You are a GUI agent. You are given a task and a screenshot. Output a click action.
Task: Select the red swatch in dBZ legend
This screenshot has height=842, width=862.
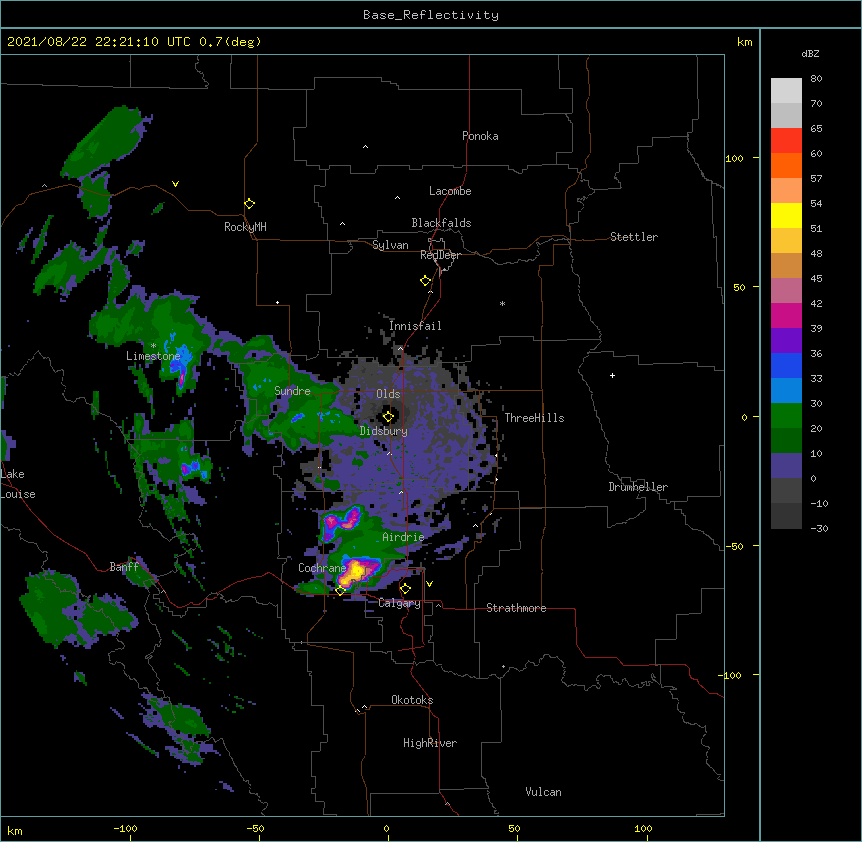pyautogui.click(x=786, y=140)
